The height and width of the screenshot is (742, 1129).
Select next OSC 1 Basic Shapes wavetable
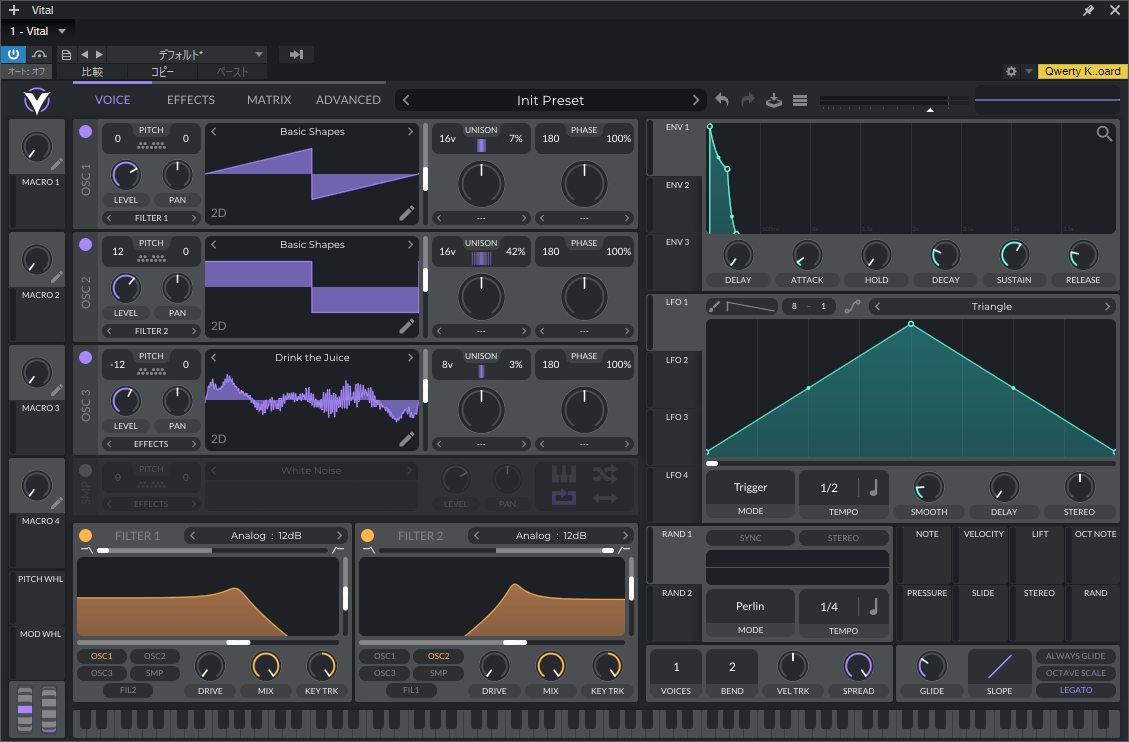(x=410, y=132)
